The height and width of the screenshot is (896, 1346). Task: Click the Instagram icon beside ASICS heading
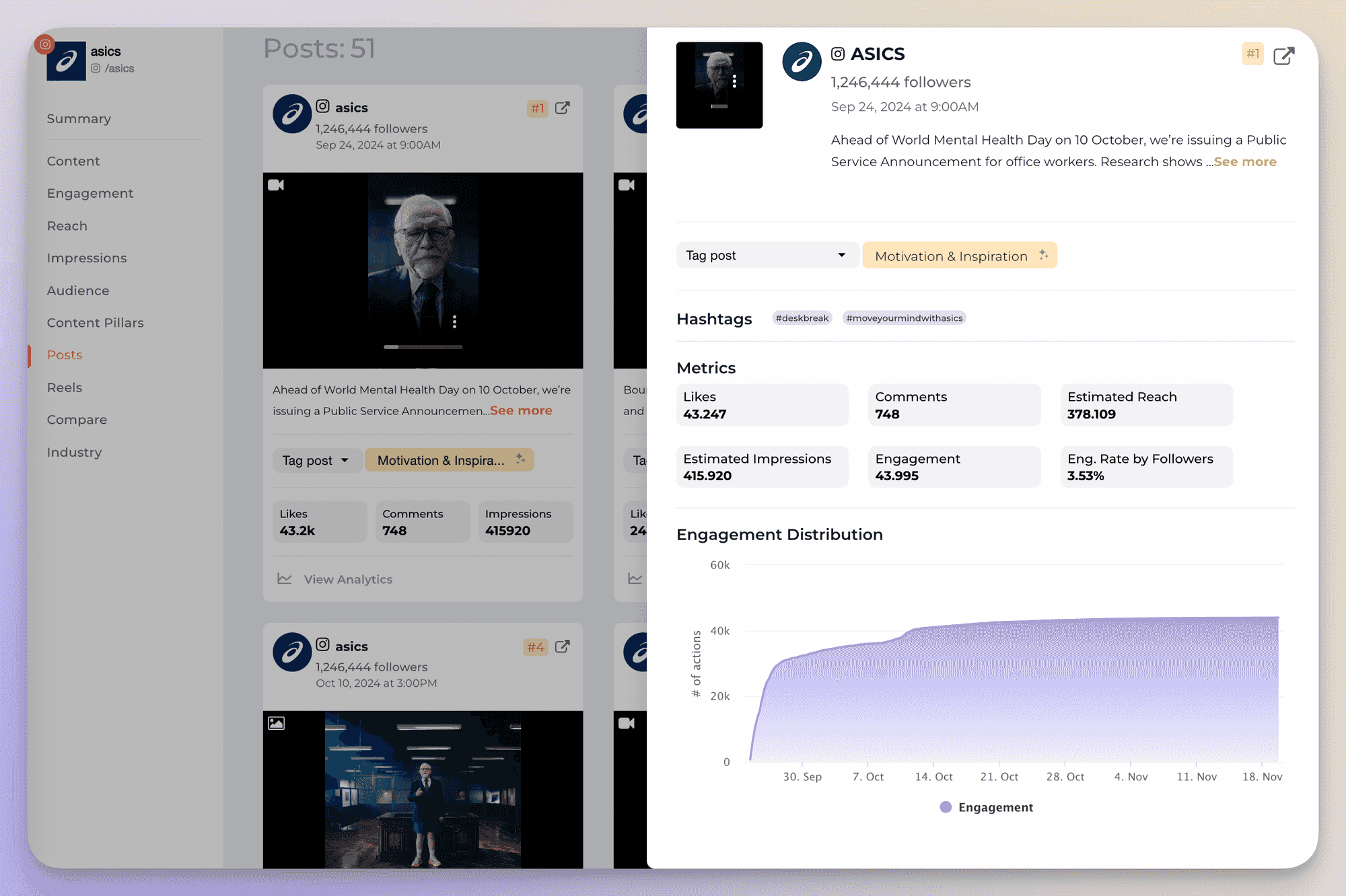tap(838, 54)
